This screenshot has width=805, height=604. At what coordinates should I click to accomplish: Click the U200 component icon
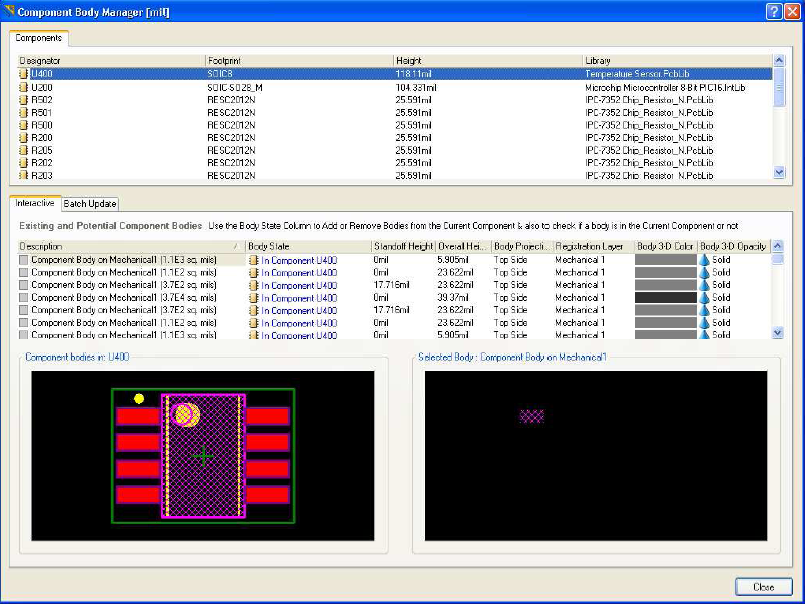click(25, 87)
